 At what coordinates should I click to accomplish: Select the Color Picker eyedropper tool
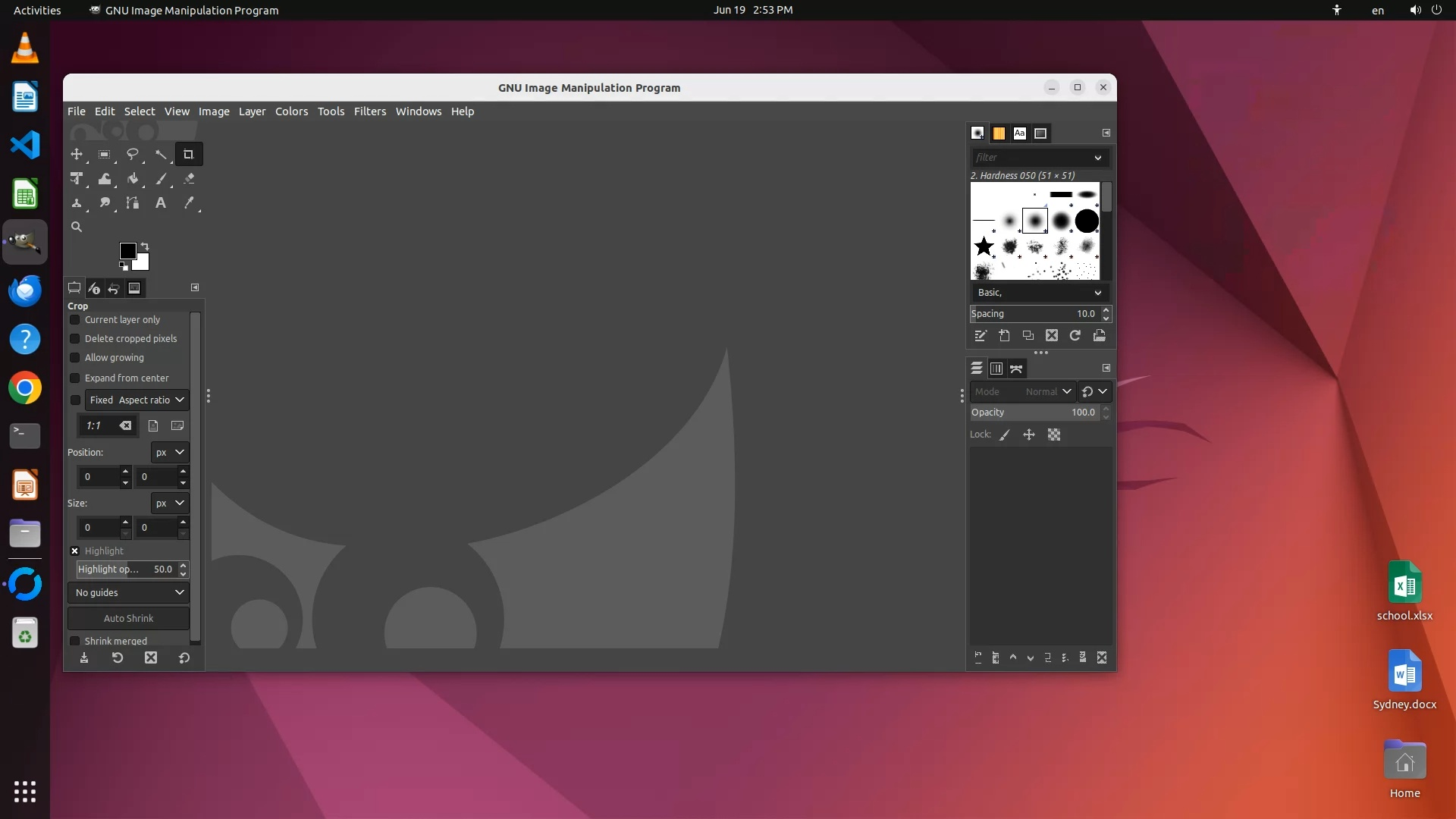click(x=189, y=203)
